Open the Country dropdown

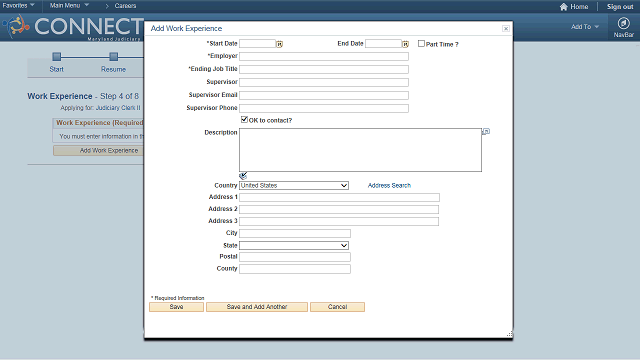tap(294, 186)
